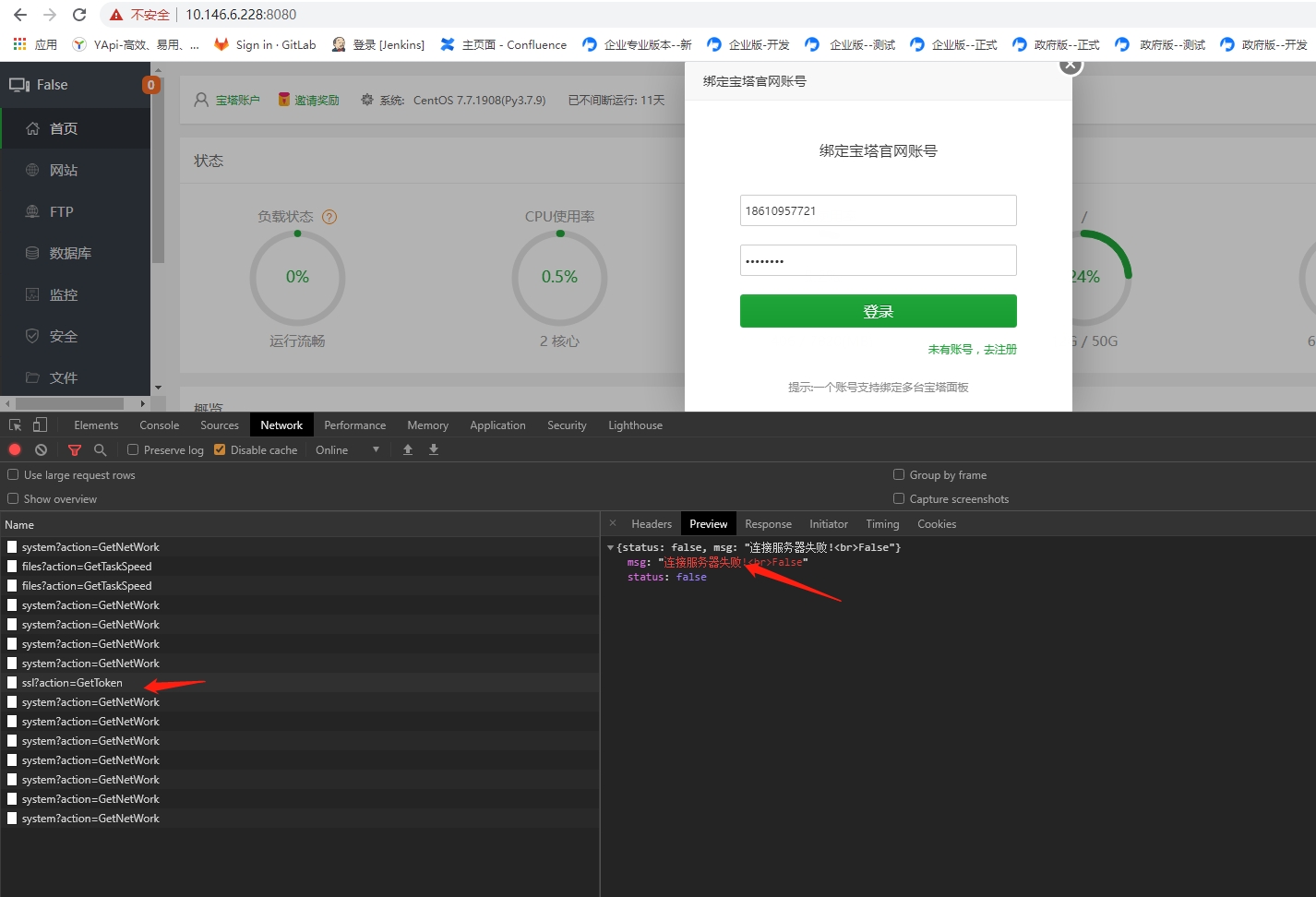Click the import HAR upload icon
1316x897 pixels.
point(408,449)
